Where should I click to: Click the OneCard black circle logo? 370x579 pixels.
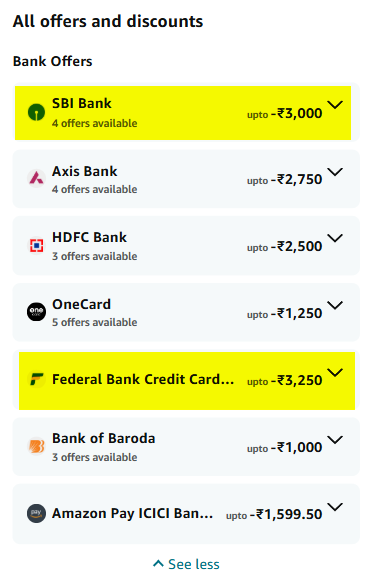pos(36,312)
